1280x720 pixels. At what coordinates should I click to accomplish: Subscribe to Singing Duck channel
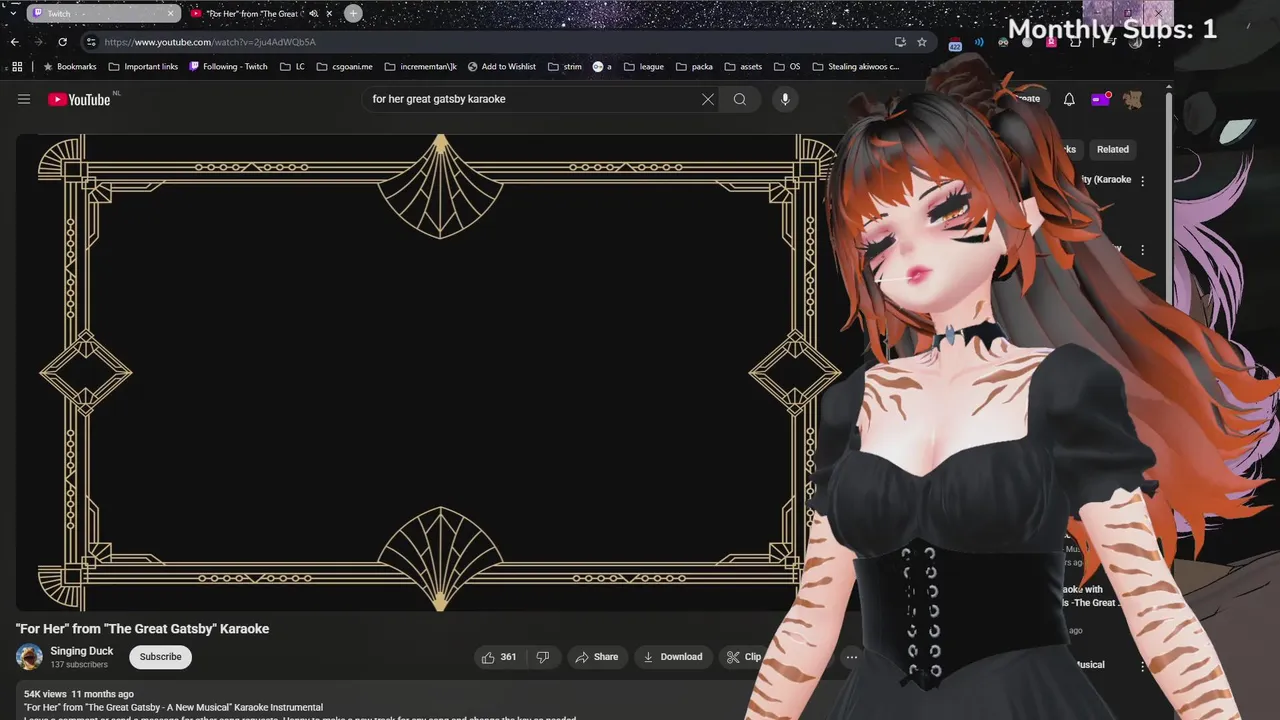tap(160, 657)
